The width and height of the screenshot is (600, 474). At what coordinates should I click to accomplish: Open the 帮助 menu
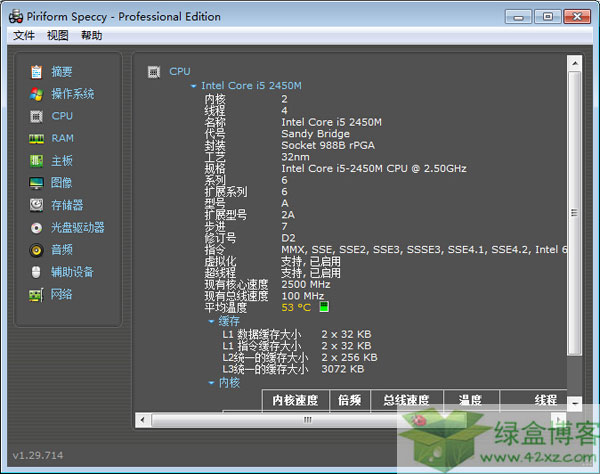[x=91, y=36]
